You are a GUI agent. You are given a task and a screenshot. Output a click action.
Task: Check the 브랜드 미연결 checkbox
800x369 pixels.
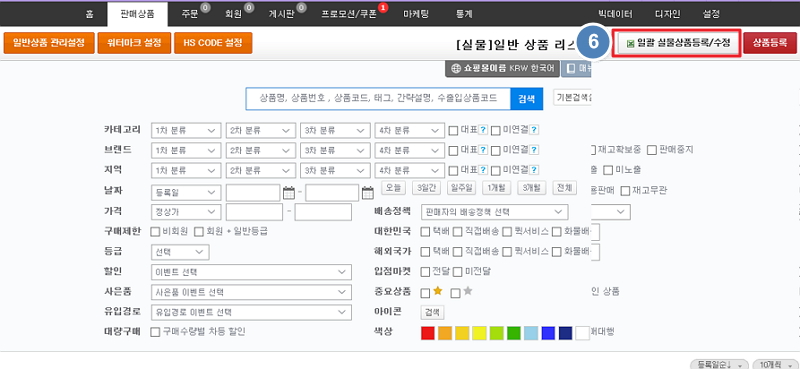(x=496, y=151)
